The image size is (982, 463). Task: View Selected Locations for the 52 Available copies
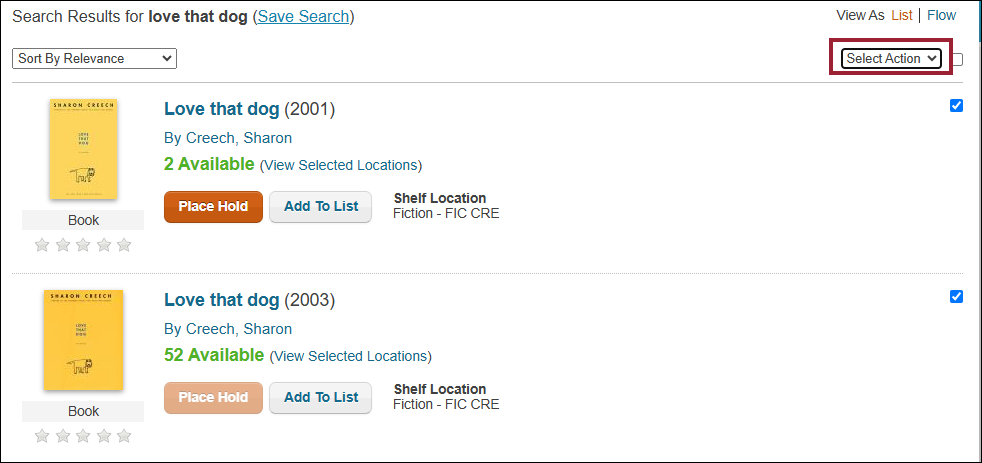point(351,356)
